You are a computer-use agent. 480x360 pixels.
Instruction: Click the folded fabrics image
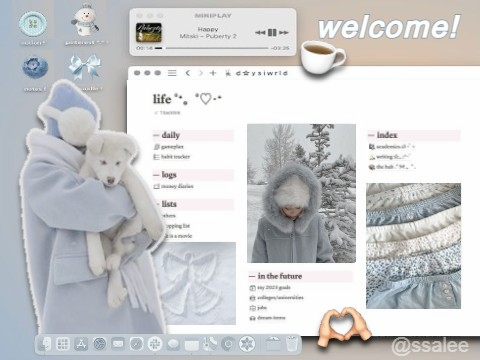413,246
